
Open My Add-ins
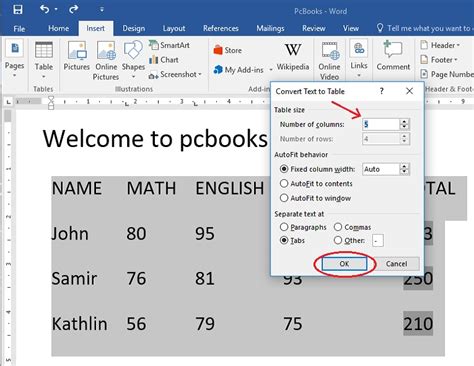click(239, 70)
